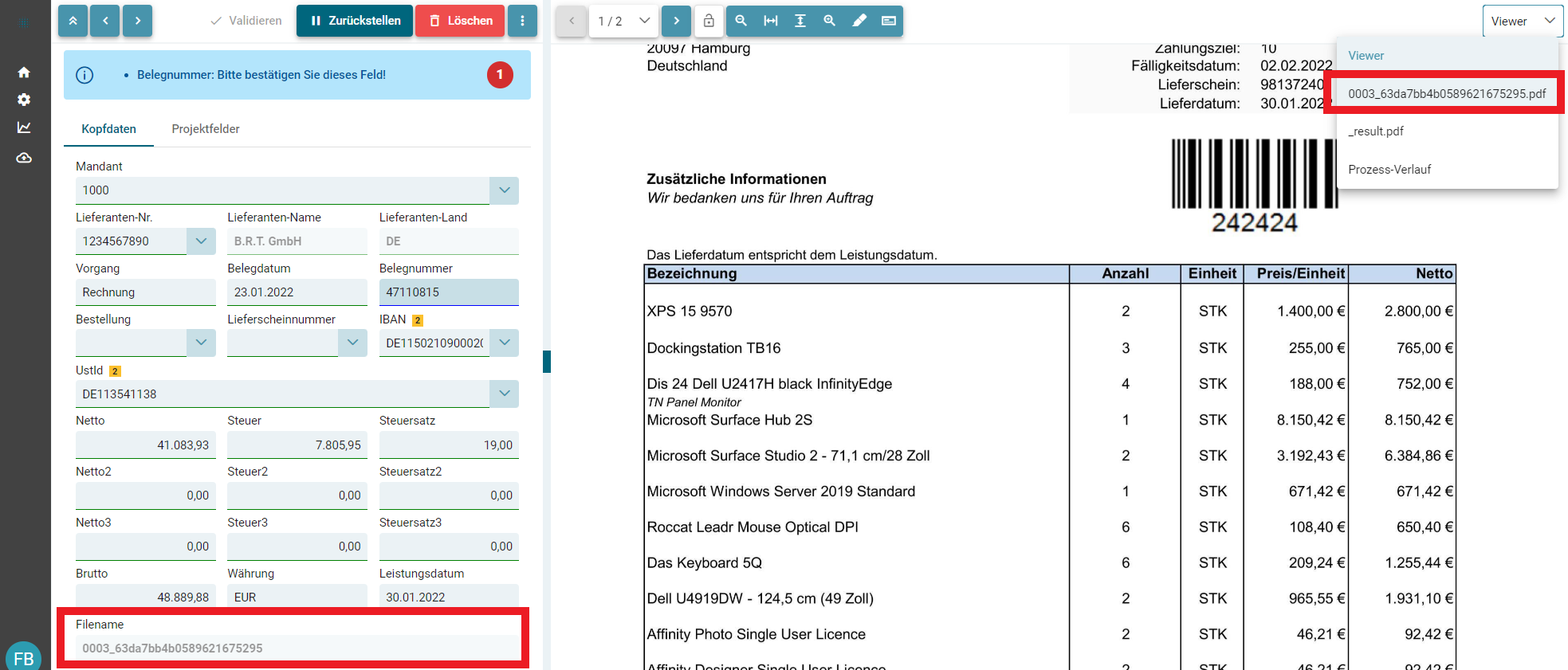Screen dimensions: 1568x670
Task: Click the barcode 242424 in the document
Action: coord(1254,186)
